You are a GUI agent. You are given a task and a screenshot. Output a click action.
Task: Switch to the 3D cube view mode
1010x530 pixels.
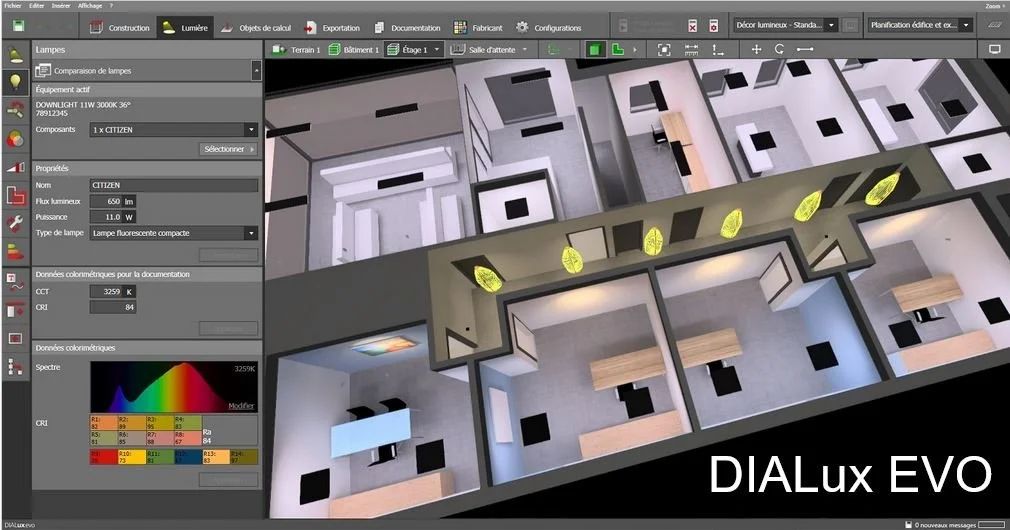(595, 50)
